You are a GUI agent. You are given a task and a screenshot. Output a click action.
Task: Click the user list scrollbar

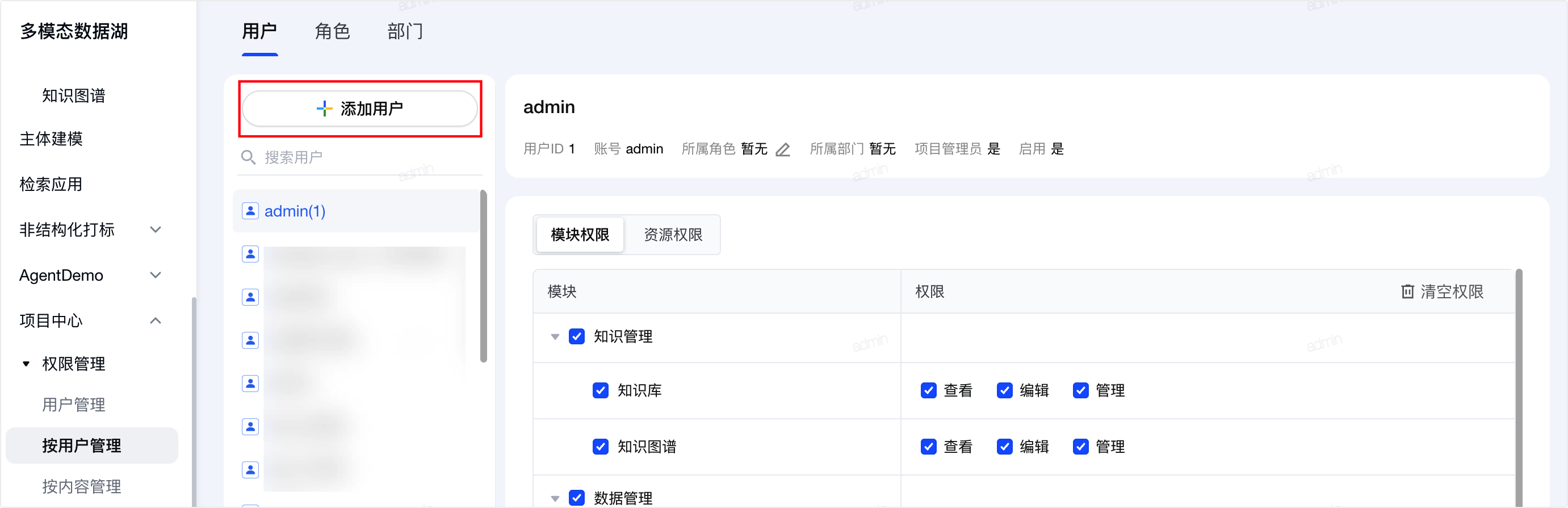(x=483, y=276)
